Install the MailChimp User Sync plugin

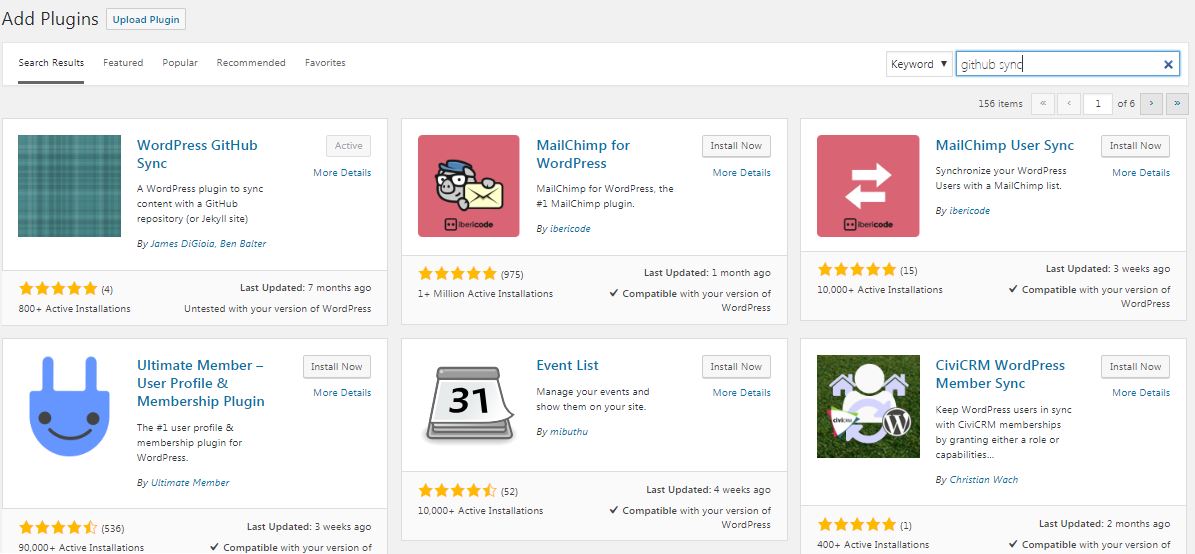point(1136,146)
